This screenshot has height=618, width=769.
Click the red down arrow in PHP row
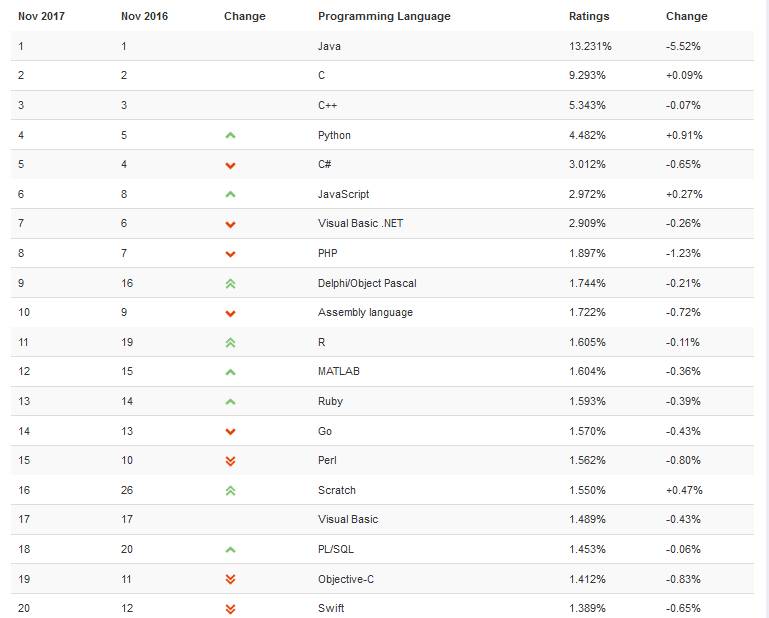coord(230,254)
